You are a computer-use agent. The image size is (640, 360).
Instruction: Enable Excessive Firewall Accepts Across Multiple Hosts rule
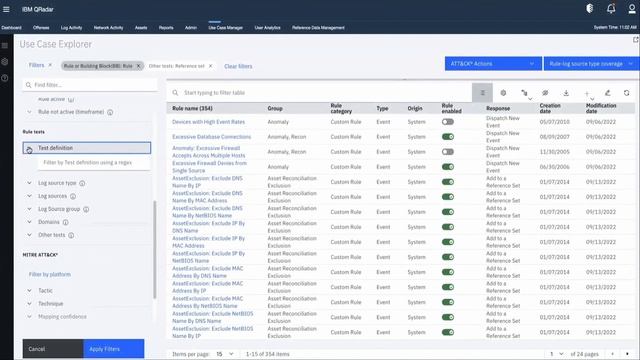point(448,152)
